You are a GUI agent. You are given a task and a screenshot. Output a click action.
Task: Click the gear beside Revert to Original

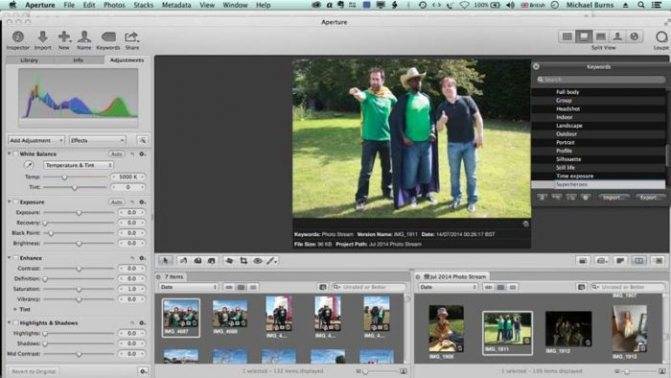click(143, 371)
